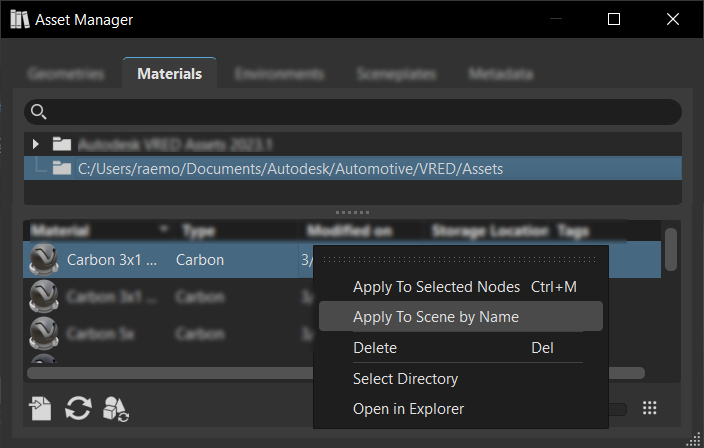Select the VRED/Assets directory tree item
The width and height of the screenshot is (704, 448).
(x=290, y=168)
